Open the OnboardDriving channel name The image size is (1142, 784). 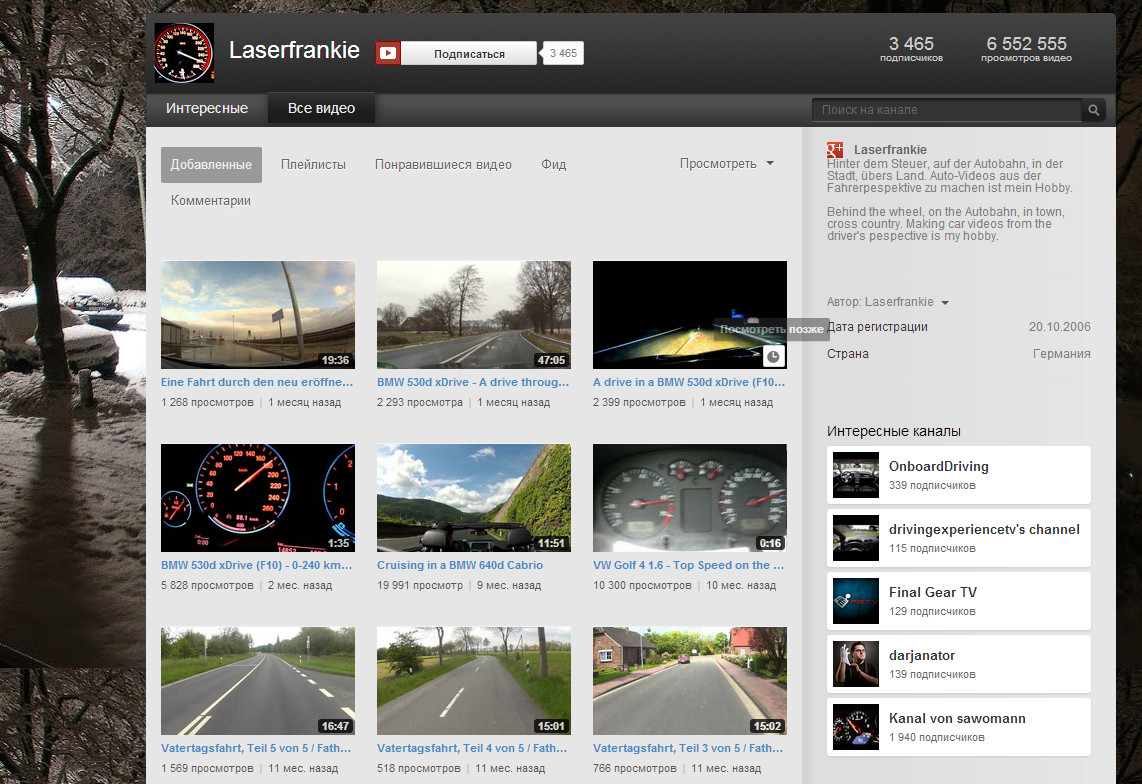coord(939,466)
